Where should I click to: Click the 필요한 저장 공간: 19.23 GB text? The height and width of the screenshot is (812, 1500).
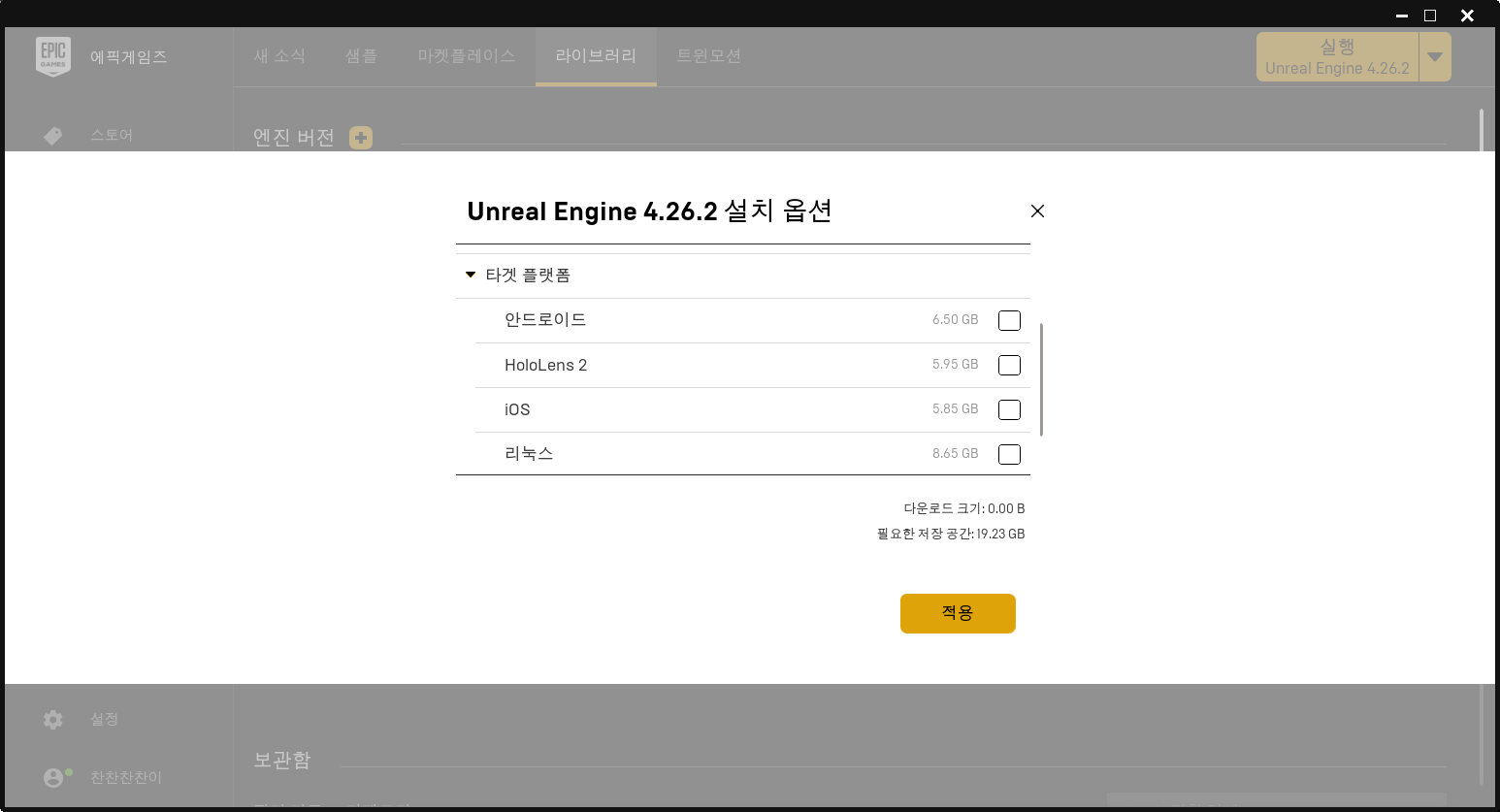951,534
